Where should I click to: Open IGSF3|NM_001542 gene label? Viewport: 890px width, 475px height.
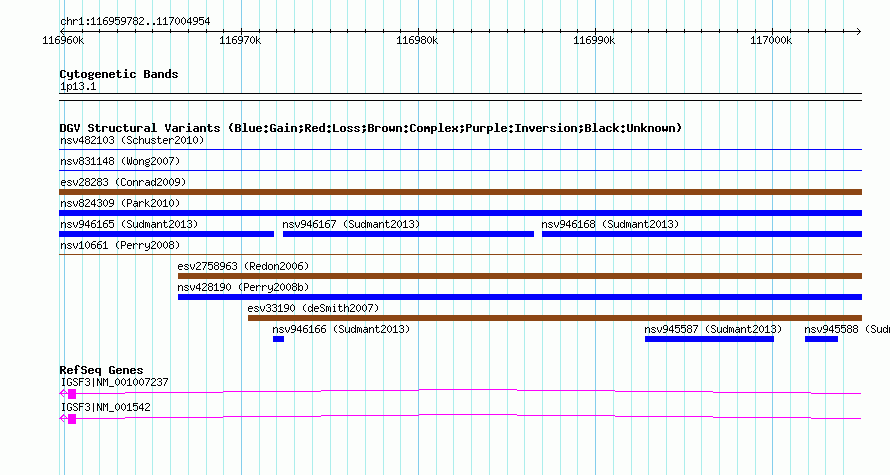coord(105,407)
